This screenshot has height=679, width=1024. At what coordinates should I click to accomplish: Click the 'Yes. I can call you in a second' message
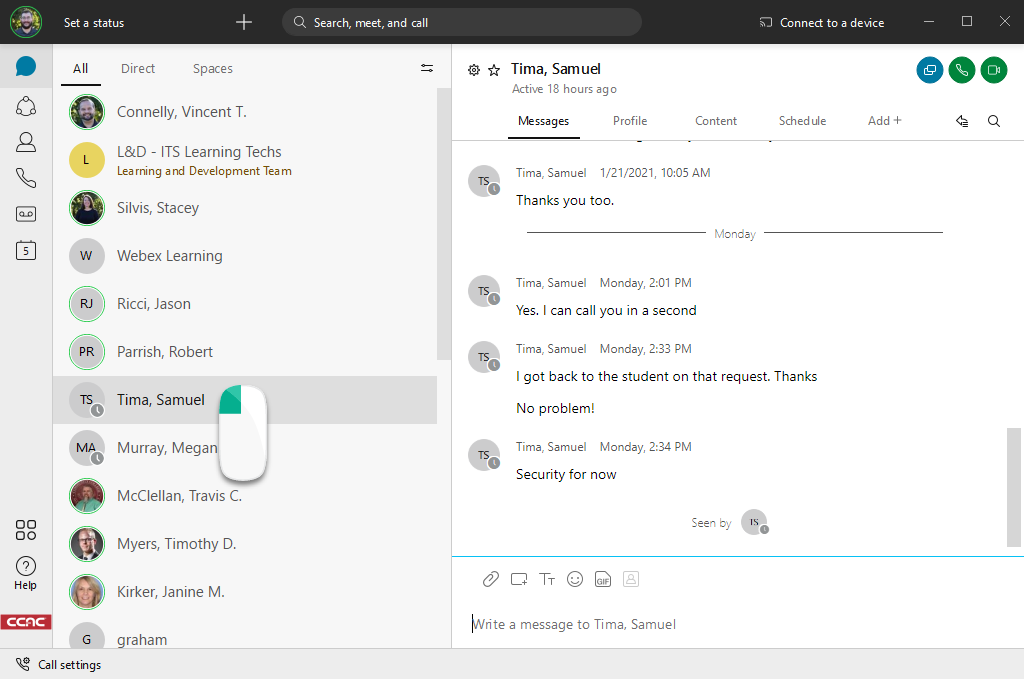(606, 311)
